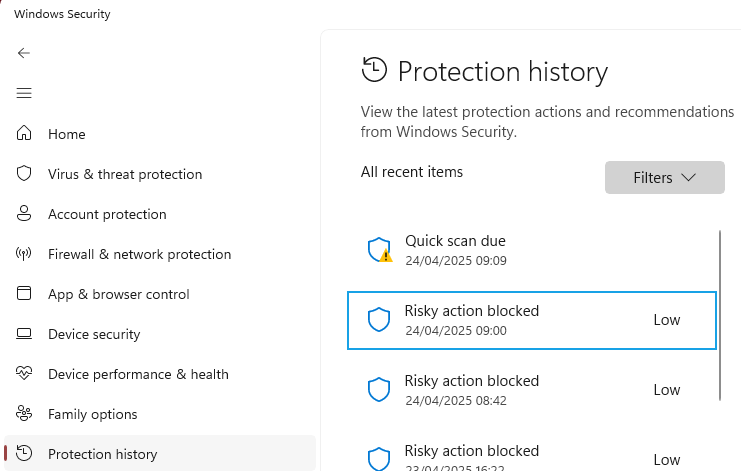The height and width of the screenshot is (471, 741).
Task: Click the Quick scan due warning shield icon
Action: click(380, 250)
